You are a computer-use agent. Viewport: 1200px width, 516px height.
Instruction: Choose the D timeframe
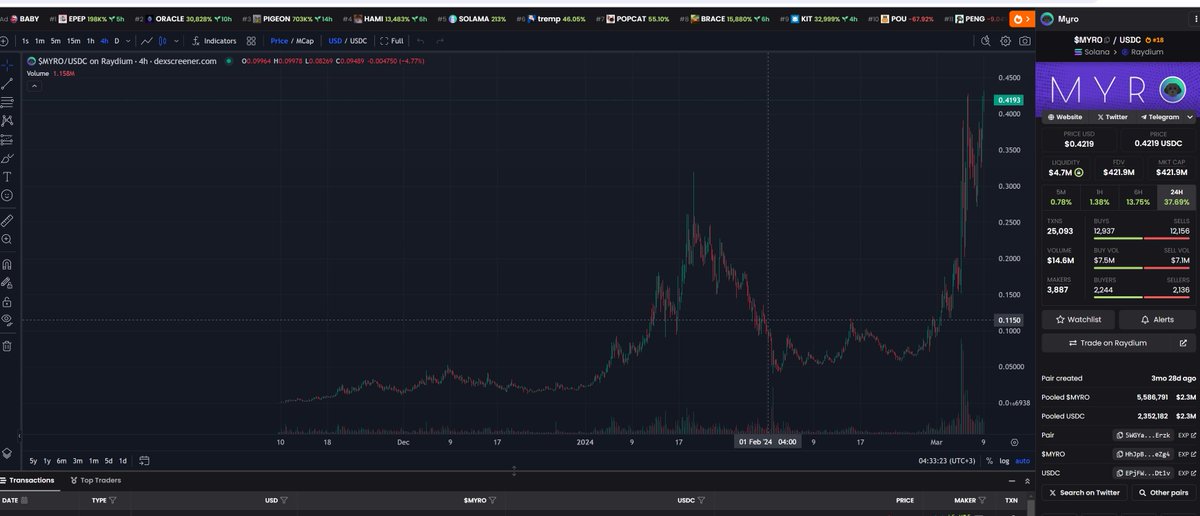[117, 41]
